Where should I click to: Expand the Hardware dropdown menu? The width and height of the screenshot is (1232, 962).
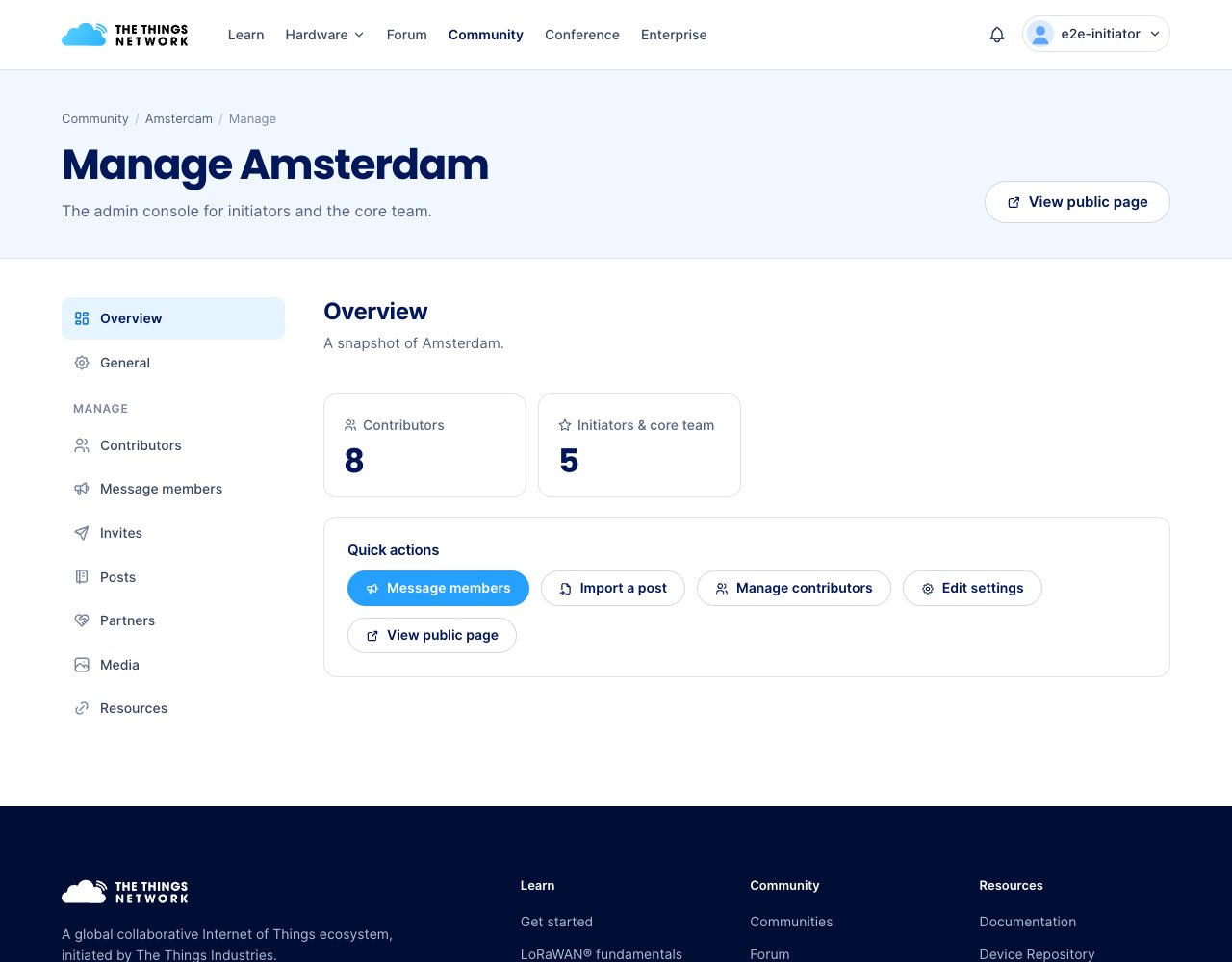tap(324, 35)
